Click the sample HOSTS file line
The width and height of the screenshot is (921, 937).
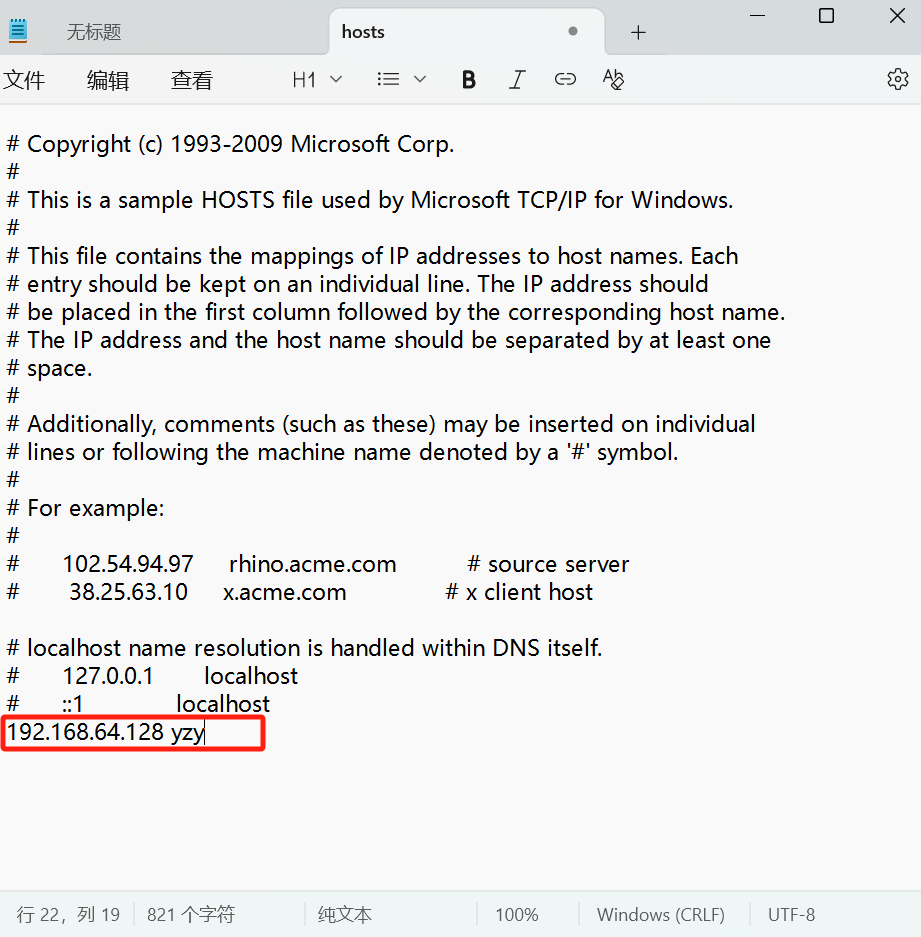point(370,200)
